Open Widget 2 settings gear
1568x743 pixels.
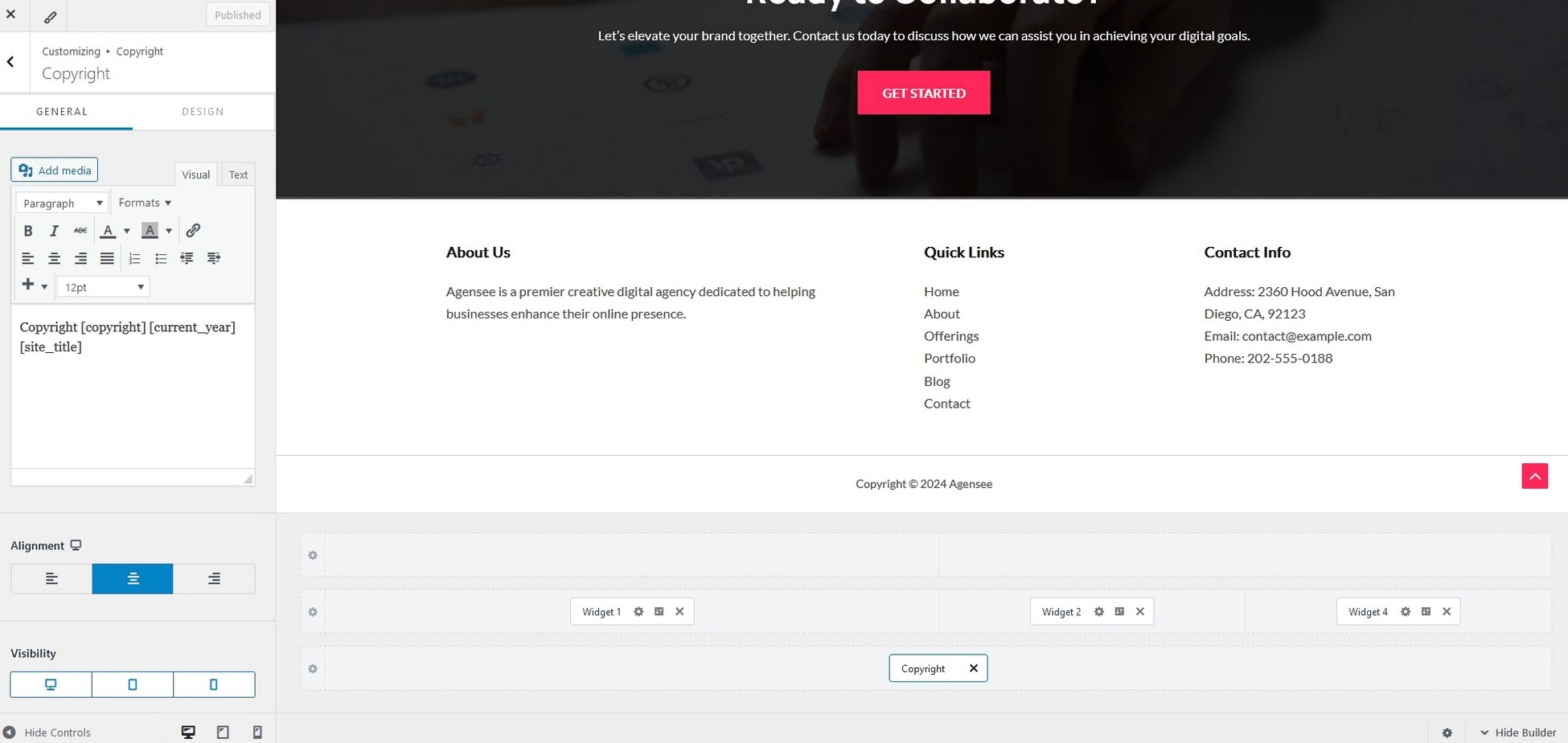[1098, 612]
